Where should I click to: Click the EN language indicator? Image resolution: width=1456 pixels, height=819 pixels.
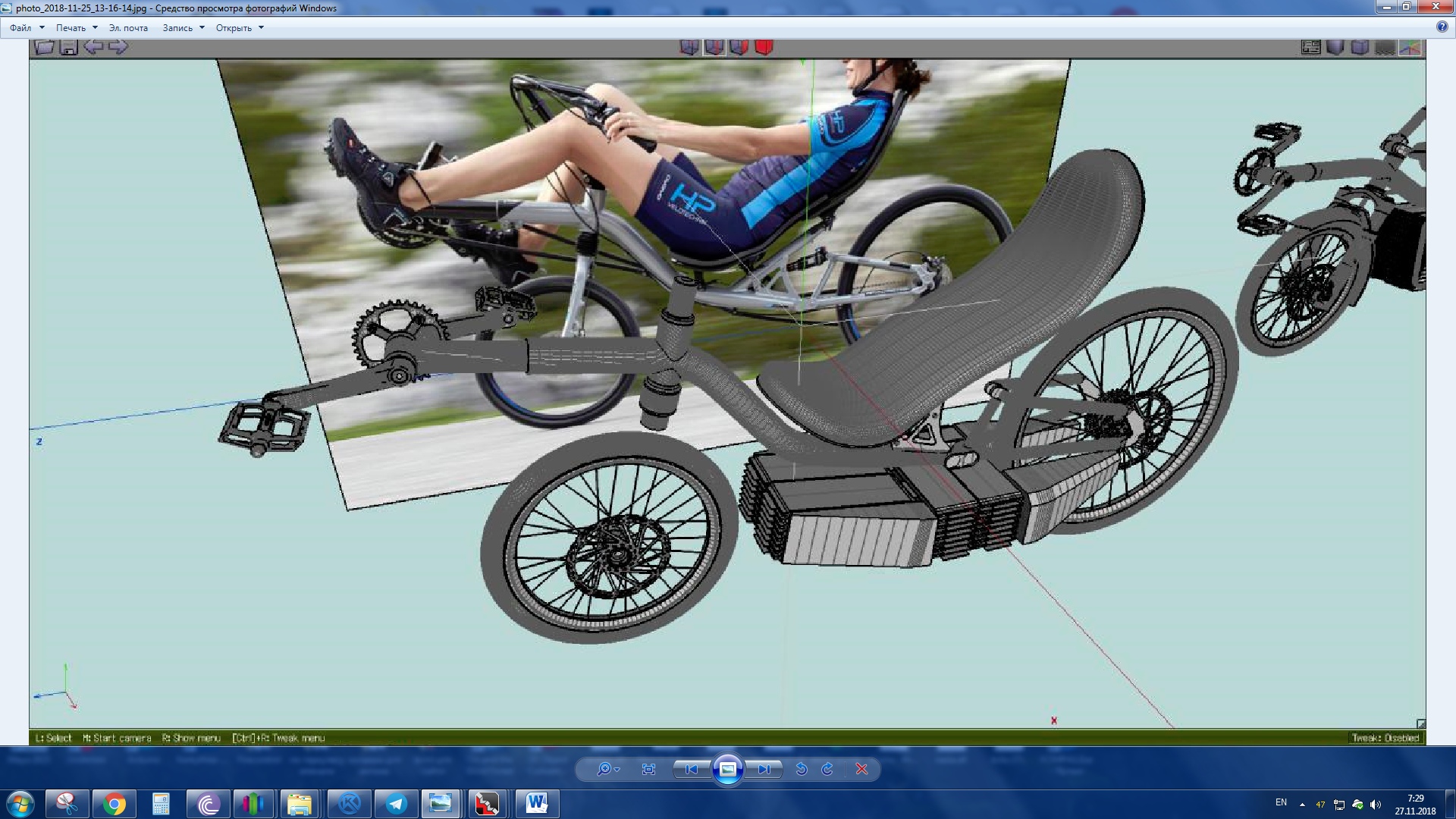coord(1281,802)
